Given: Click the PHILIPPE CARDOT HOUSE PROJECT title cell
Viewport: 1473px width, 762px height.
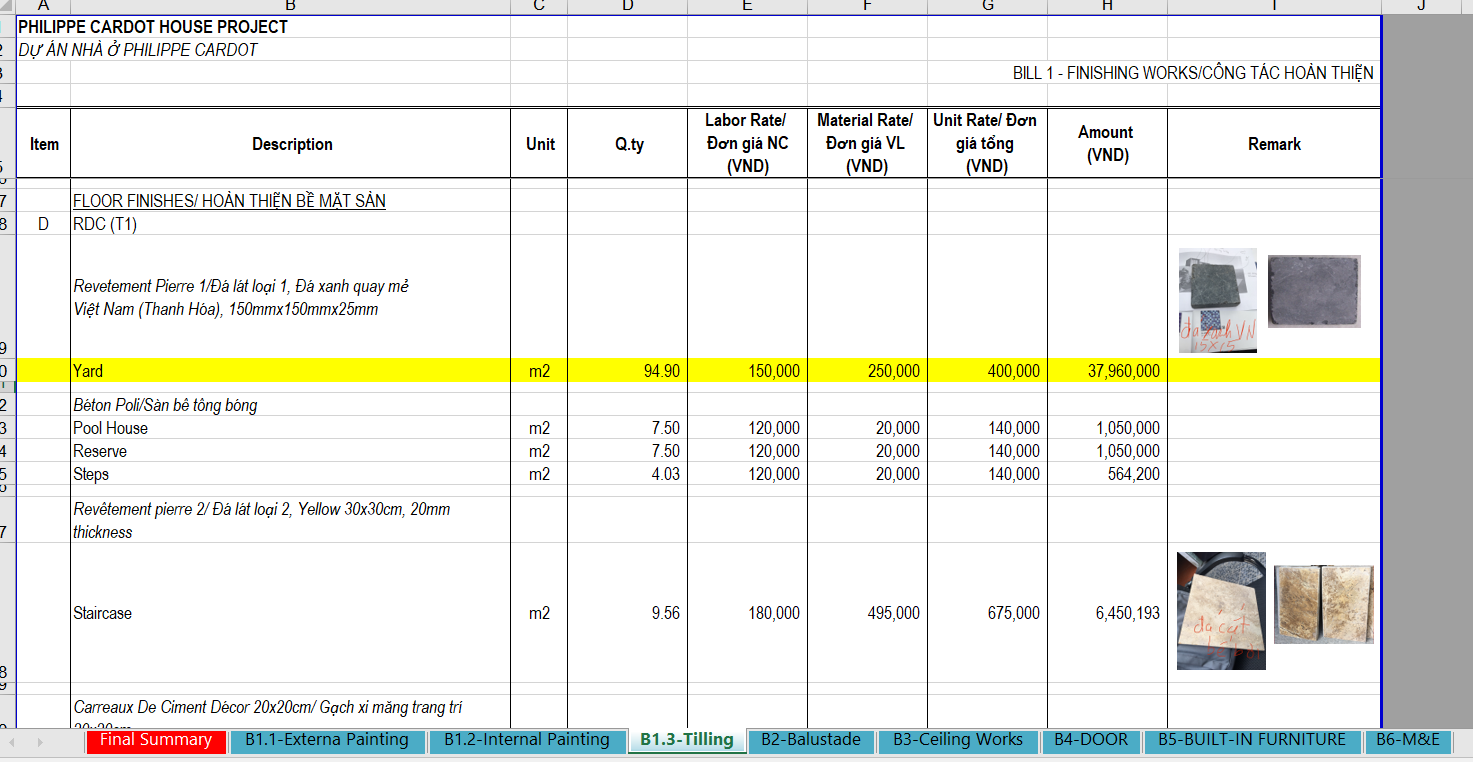Looking at the screenshot, I should (153, 27).
